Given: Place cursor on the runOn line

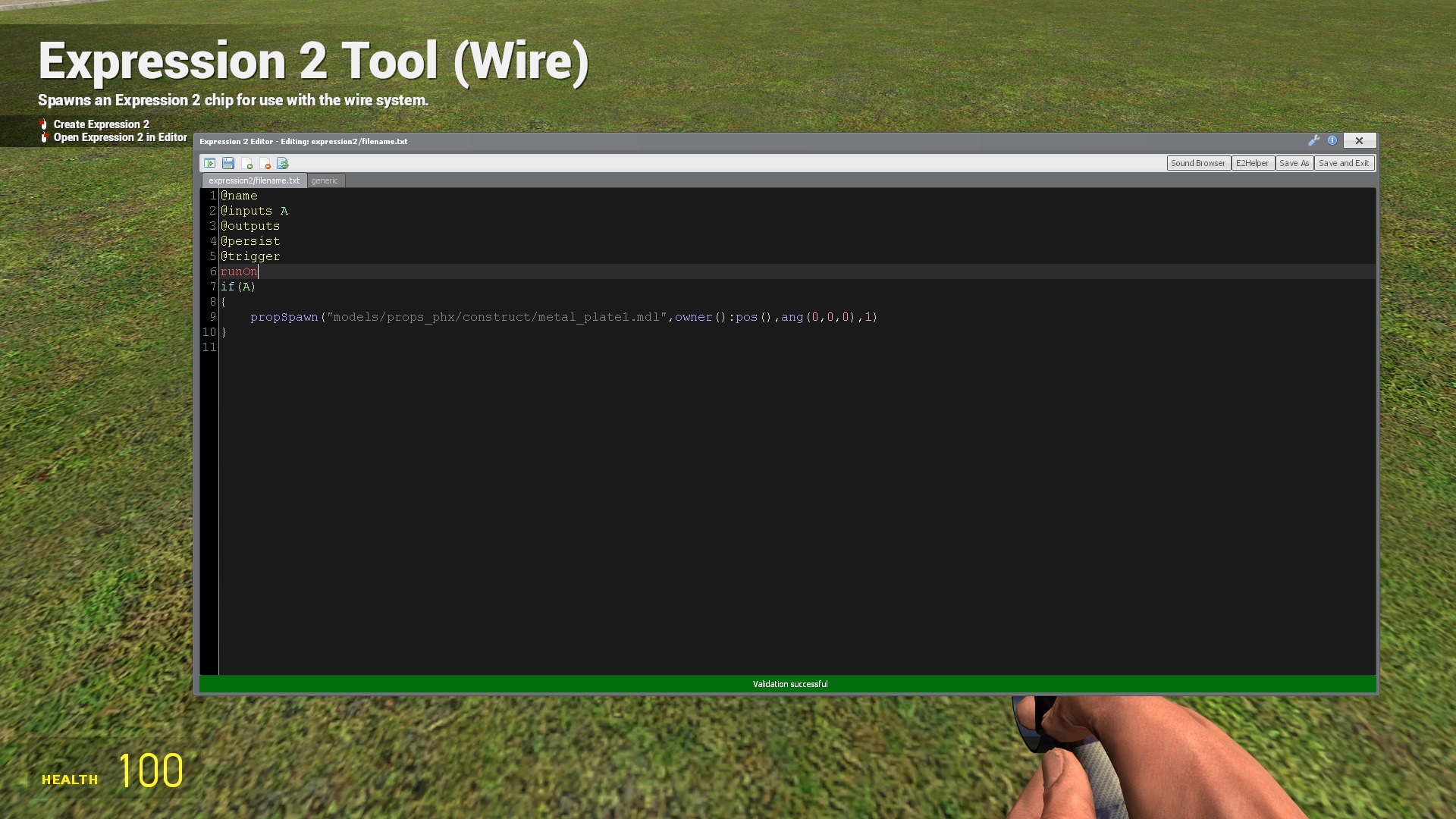Looking at the screenshot, I should point(240,271).
